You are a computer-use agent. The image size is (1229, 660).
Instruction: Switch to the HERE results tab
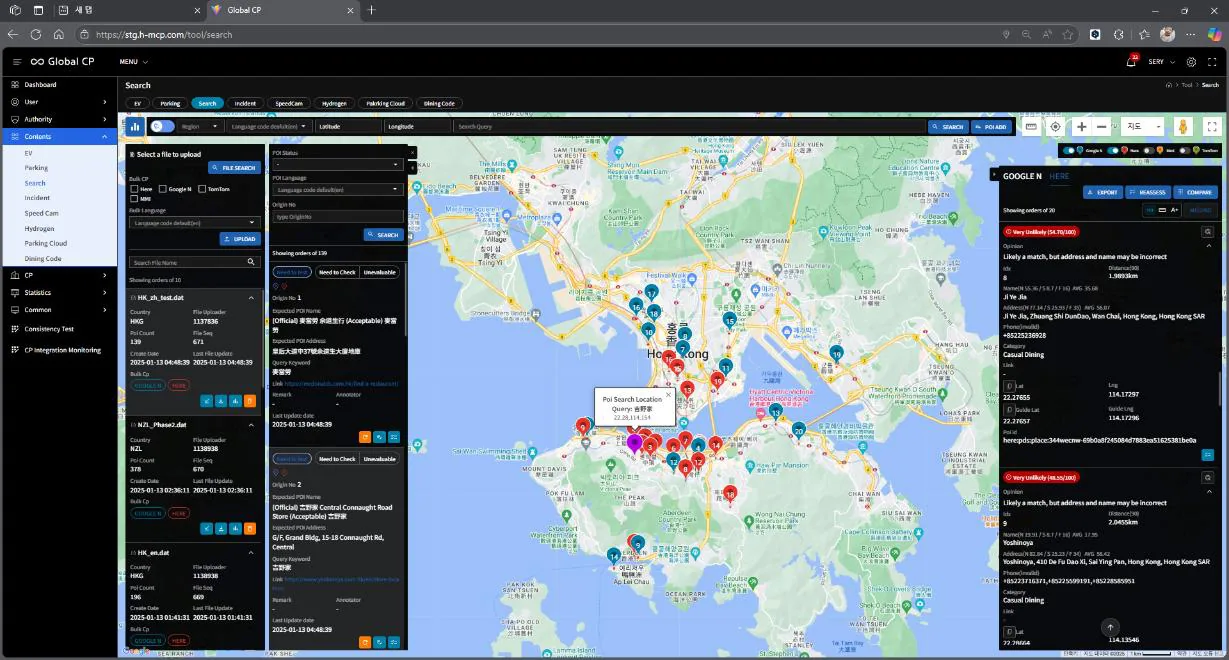click(1058, 176)
